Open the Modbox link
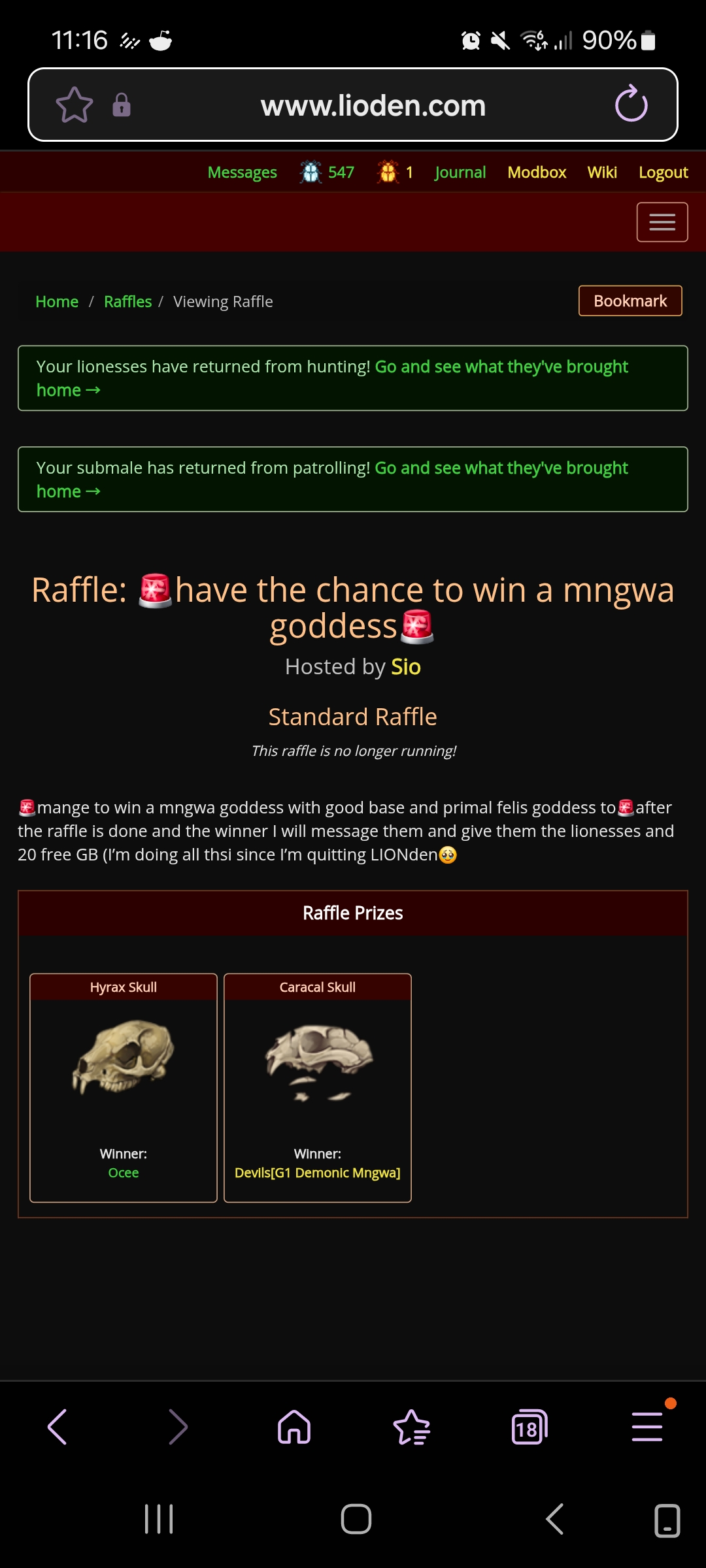The image size is (706, 1568). pyautogui.click(x=537, y=172)
